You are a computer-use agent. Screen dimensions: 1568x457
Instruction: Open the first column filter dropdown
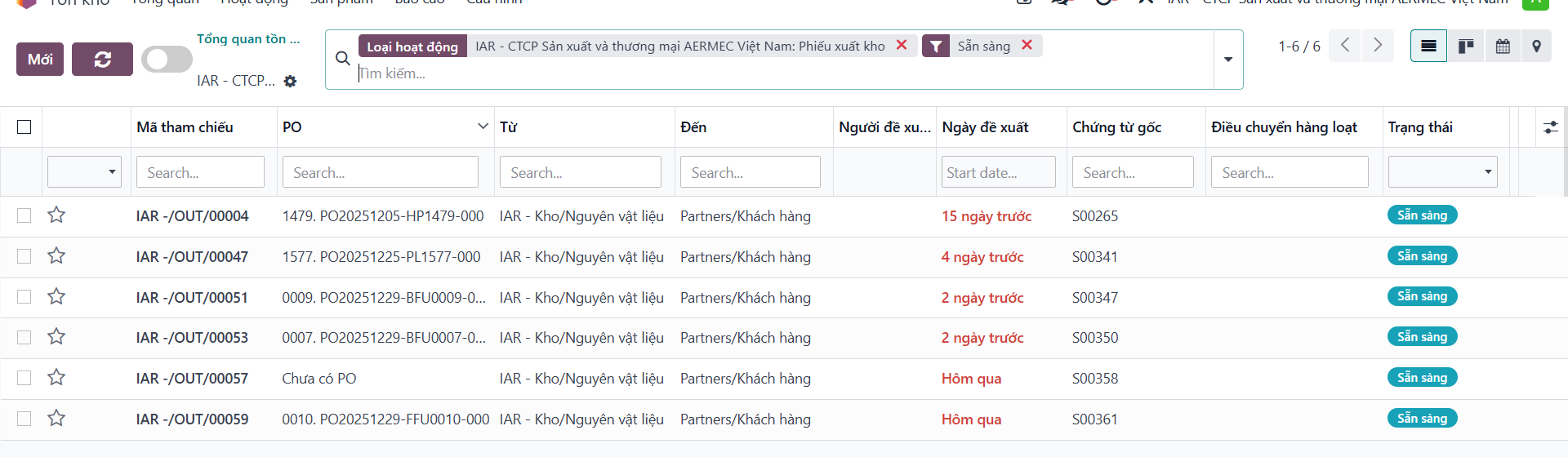pos(84,171)
